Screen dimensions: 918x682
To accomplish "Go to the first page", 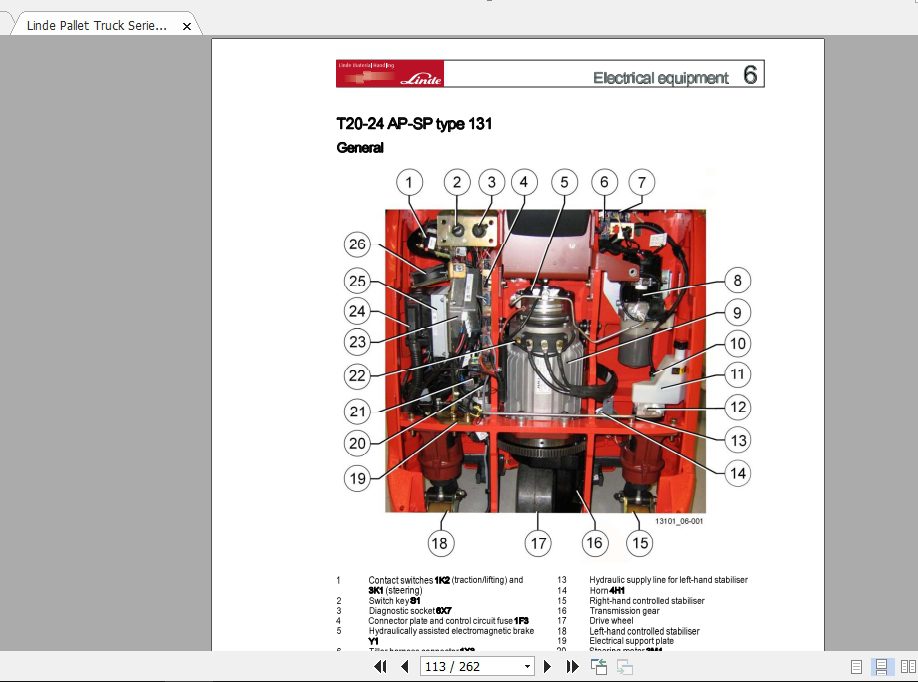I will [x=380, y=666].
